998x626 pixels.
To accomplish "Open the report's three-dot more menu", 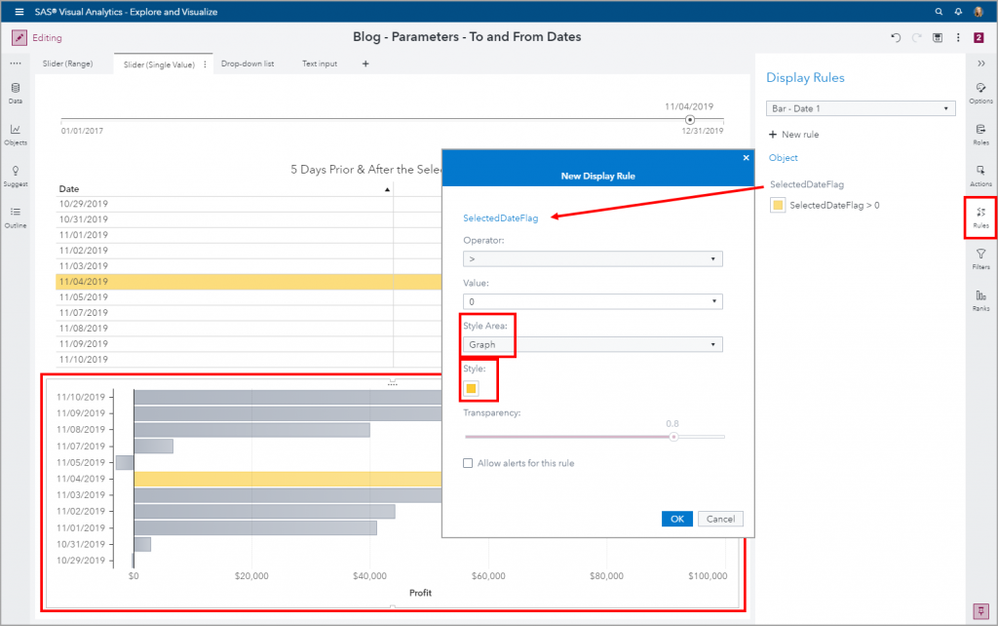I will 958,38.
